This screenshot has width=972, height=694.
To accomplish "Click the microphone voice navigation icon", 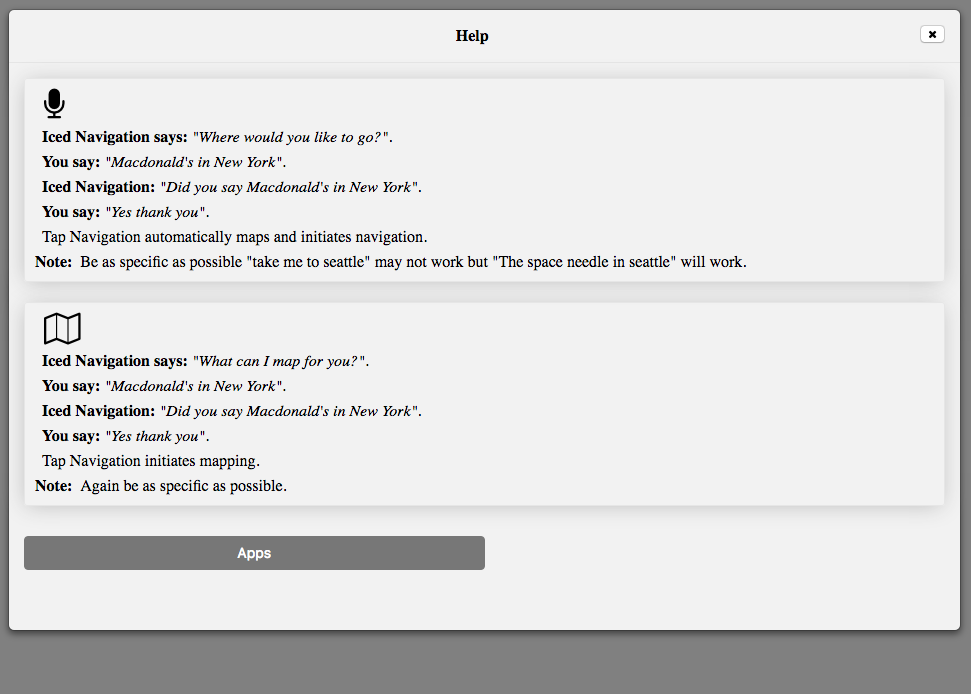I will click(x=55, y=103).
